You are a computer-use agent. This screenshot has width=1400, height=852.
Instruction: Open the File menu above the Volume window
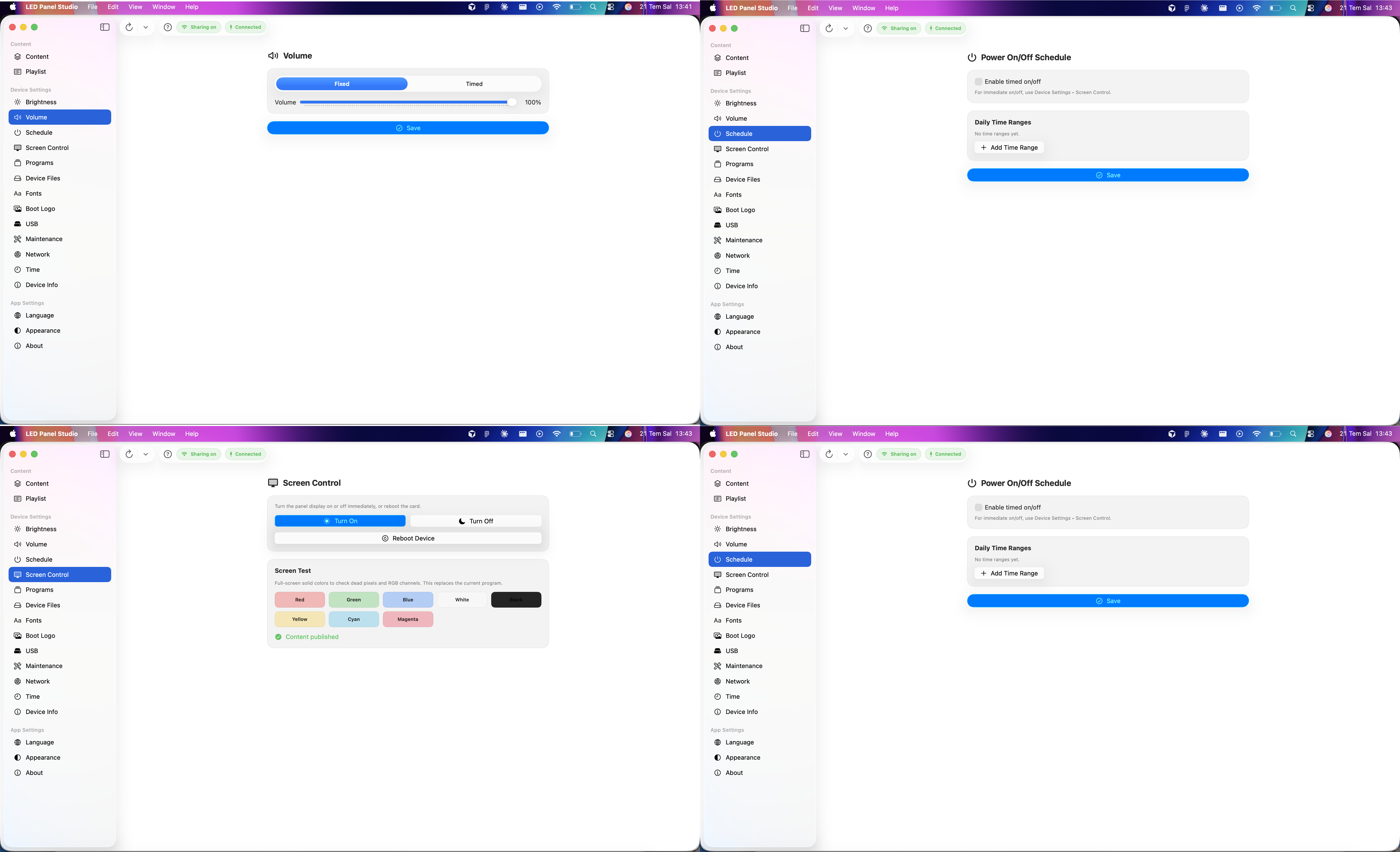[x=93, y=7]
